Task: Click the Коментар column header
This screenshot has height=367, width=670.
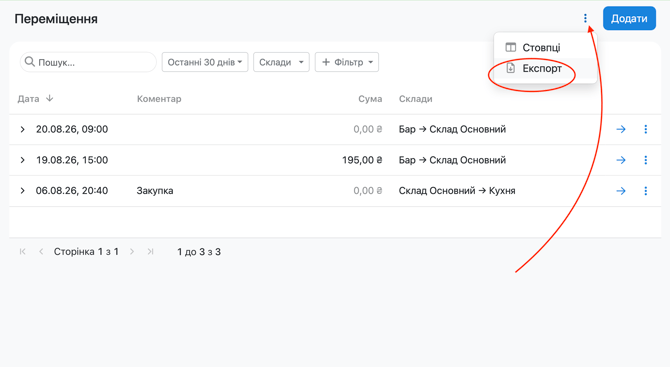Action: click(x=159, y=99)
